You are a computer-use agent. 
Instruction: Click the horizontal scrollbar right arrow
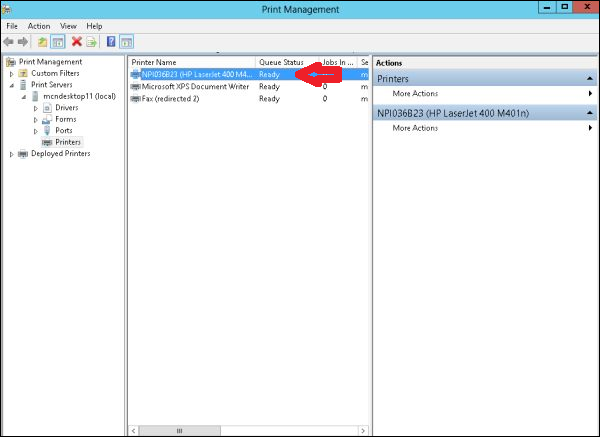[363, 431]
